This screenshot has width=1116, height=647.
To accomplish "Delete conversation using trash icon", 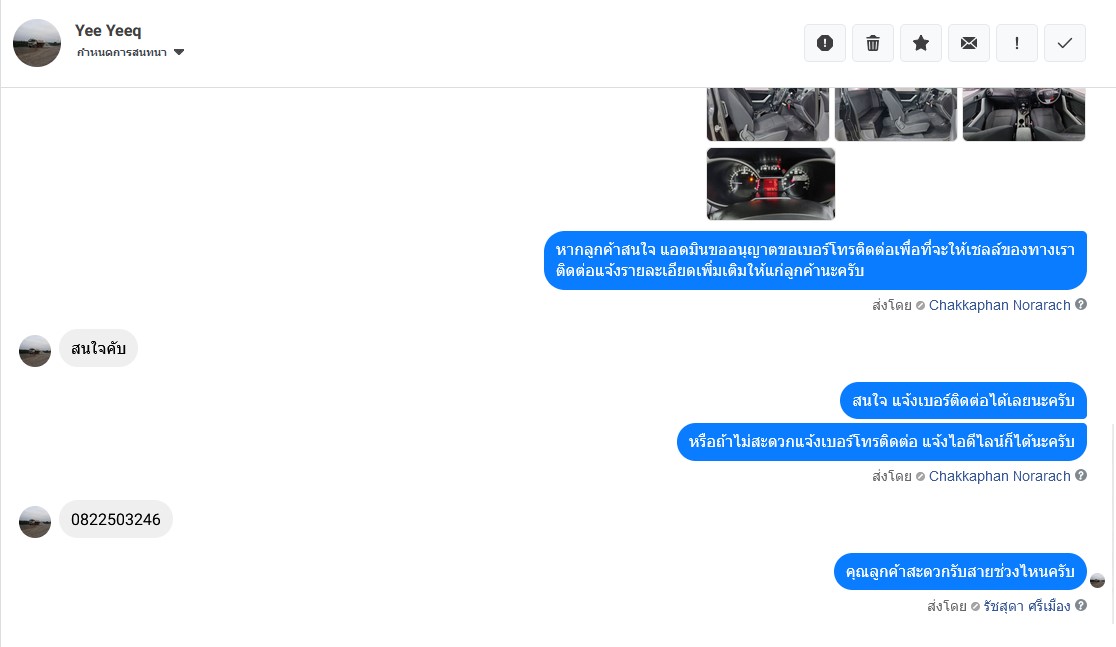I will (x=873, y=43).
